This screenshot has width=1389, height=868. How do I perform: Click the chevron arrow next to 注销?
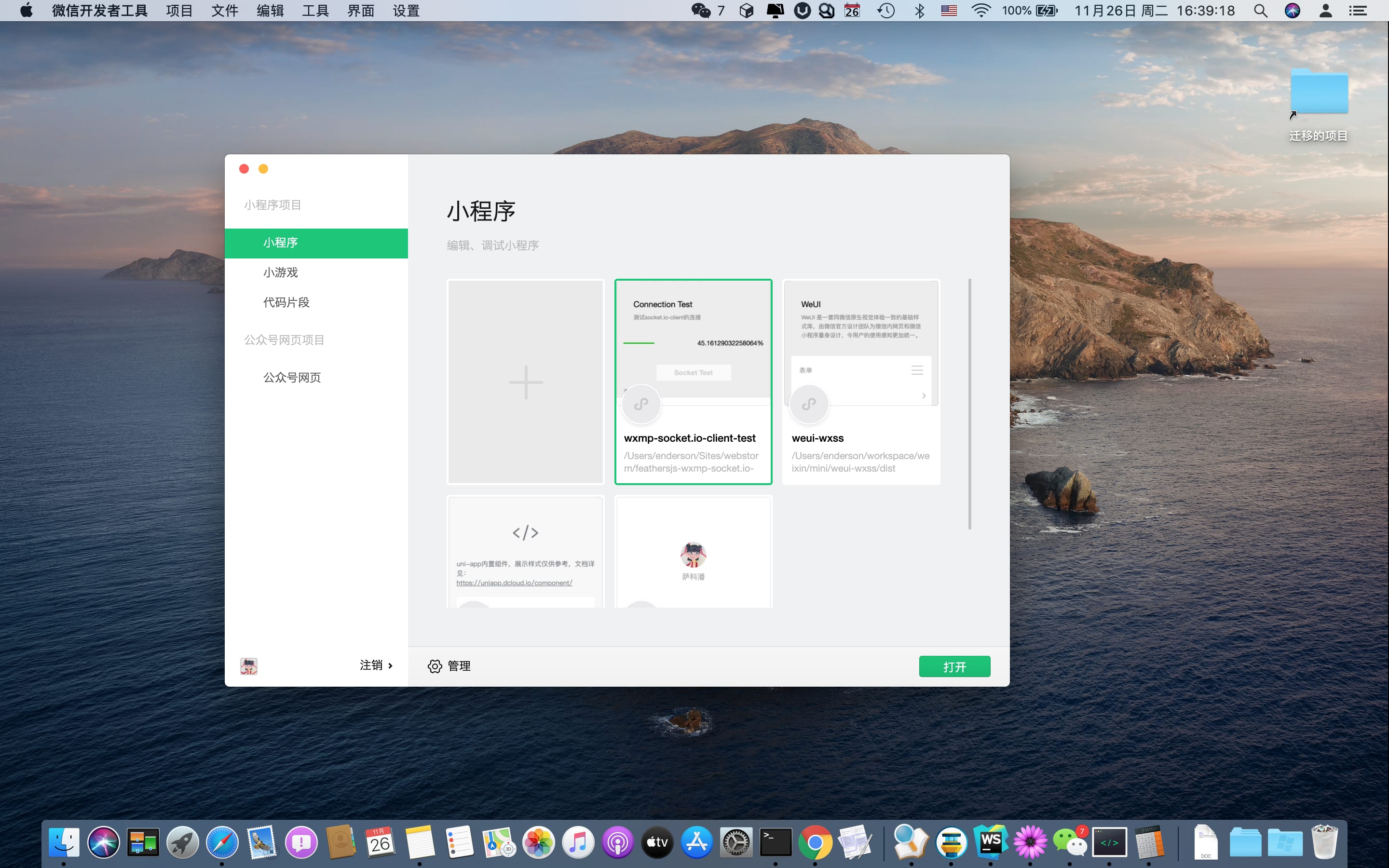[390, 666]
